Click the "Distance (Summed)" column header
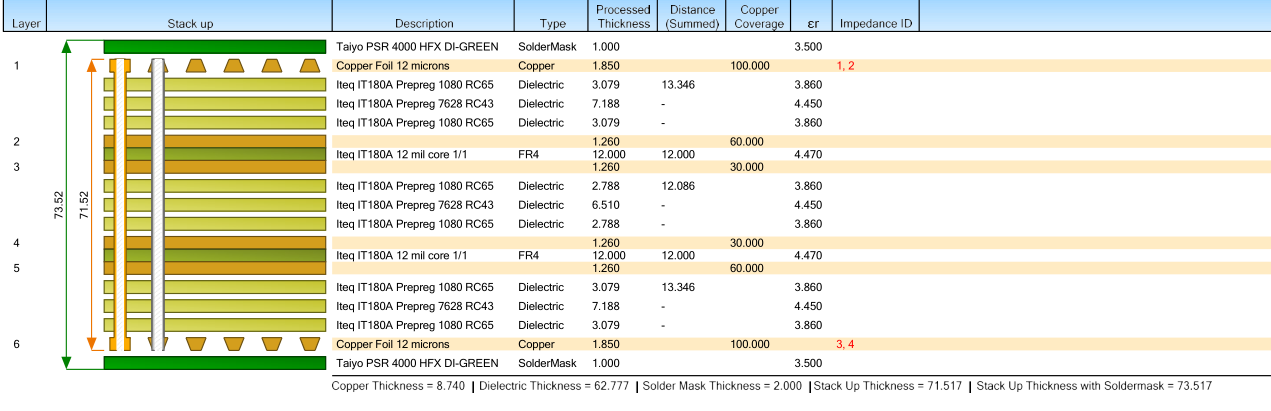 tap(691, 16)
